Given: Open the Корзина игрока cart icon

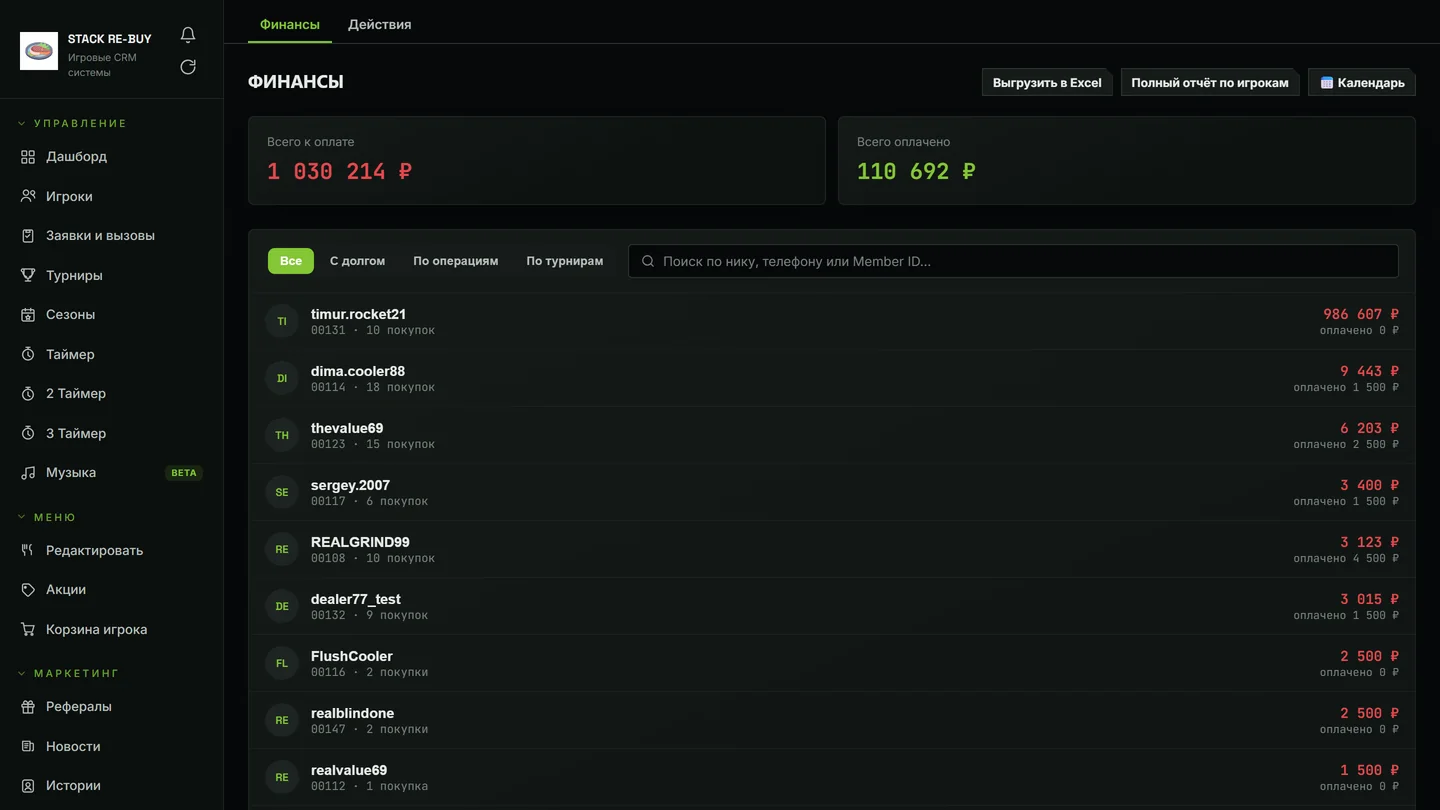Looking at the screenshot, I should click(28, 629).
